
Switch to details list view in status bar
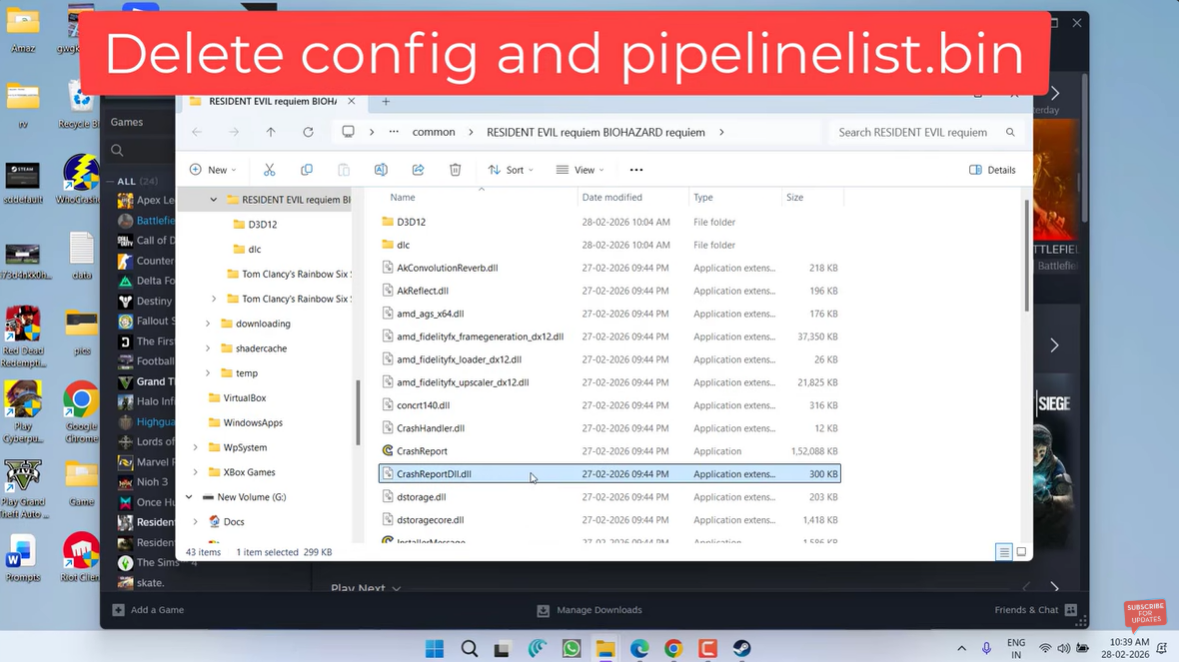[1004, 552]
